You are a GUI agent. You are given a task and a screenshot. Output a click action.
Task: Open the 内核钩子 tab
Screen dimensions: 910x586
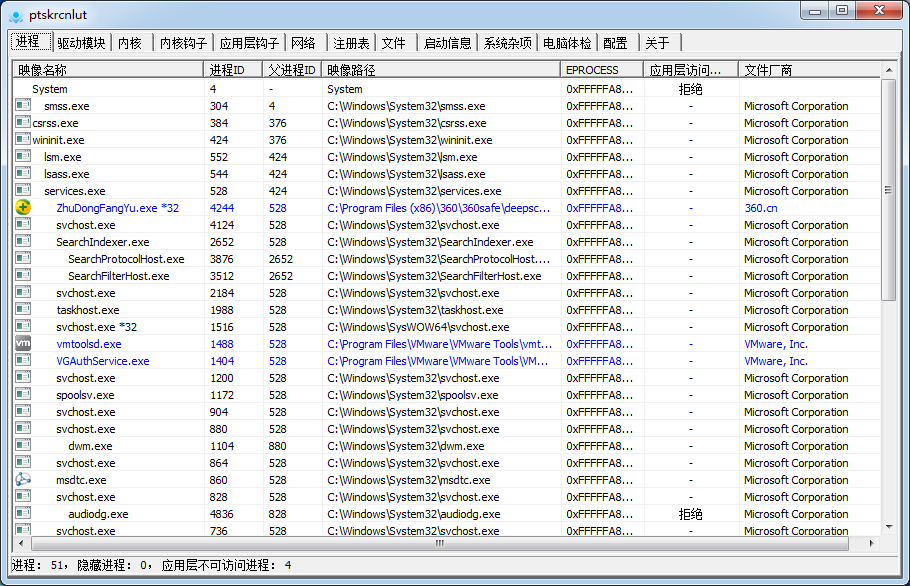183,43
